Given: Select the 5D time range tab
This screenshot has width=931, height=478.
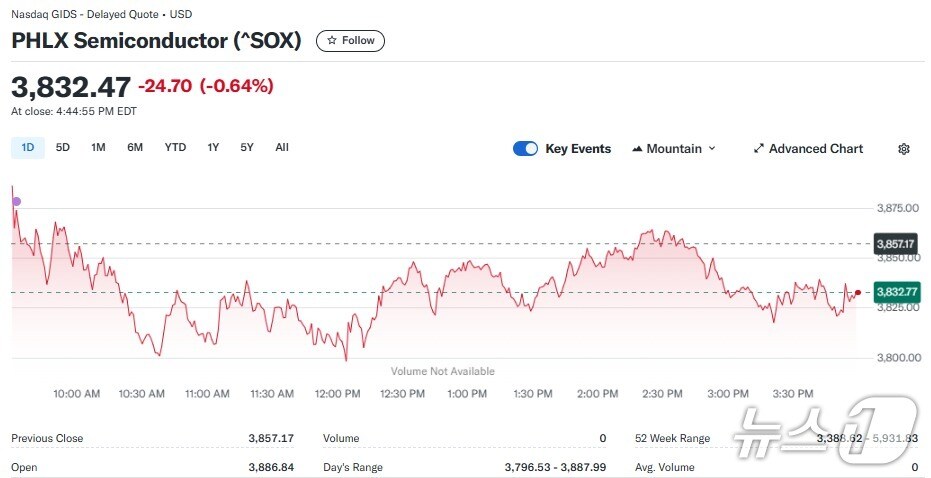Looking at the screenshot, I should (x=63, y=148).
